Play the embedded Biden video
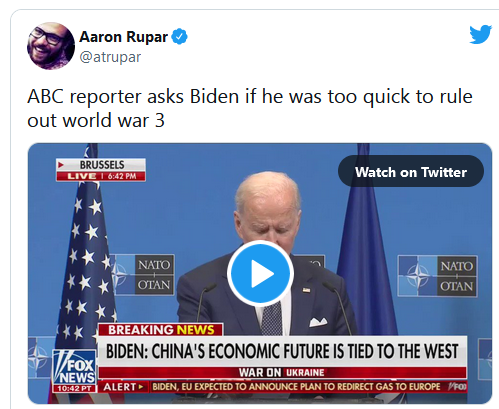The image size is (499, 409). [x=260, y=273]
